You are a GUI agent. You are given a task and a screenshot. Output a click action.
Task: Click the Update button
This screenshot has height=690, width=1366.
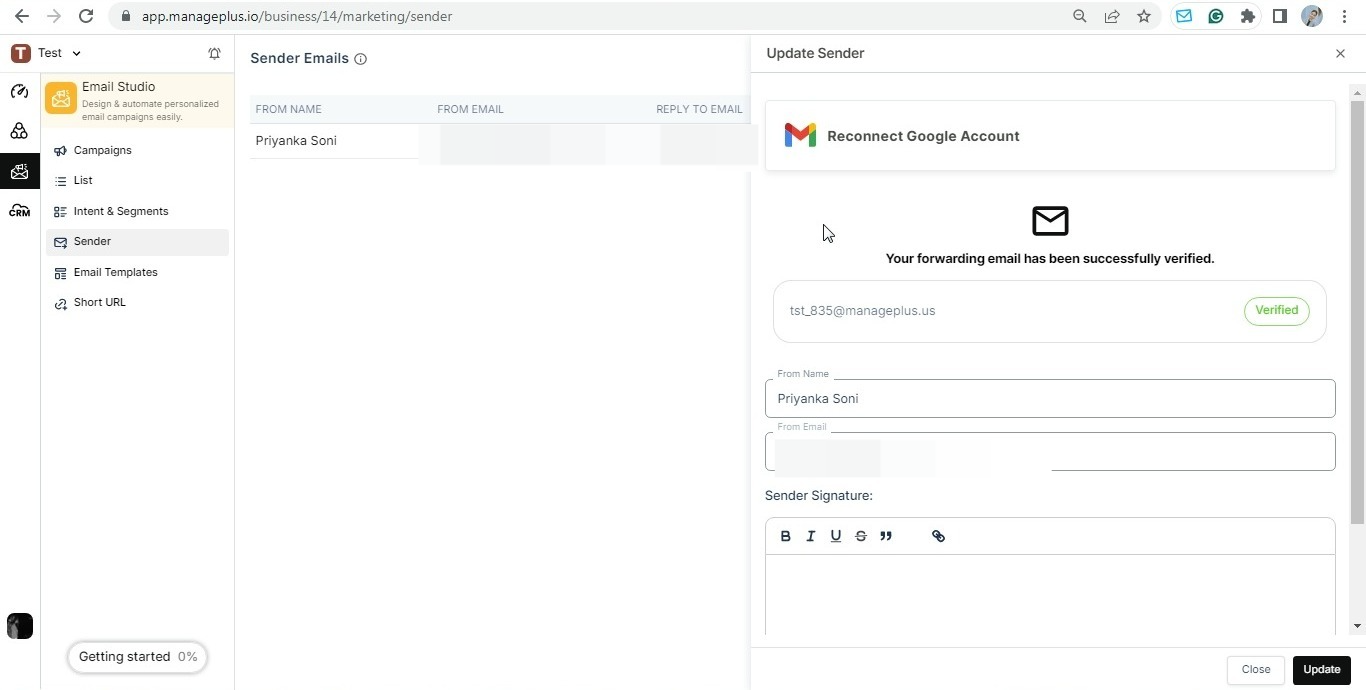coord(1322,670)
